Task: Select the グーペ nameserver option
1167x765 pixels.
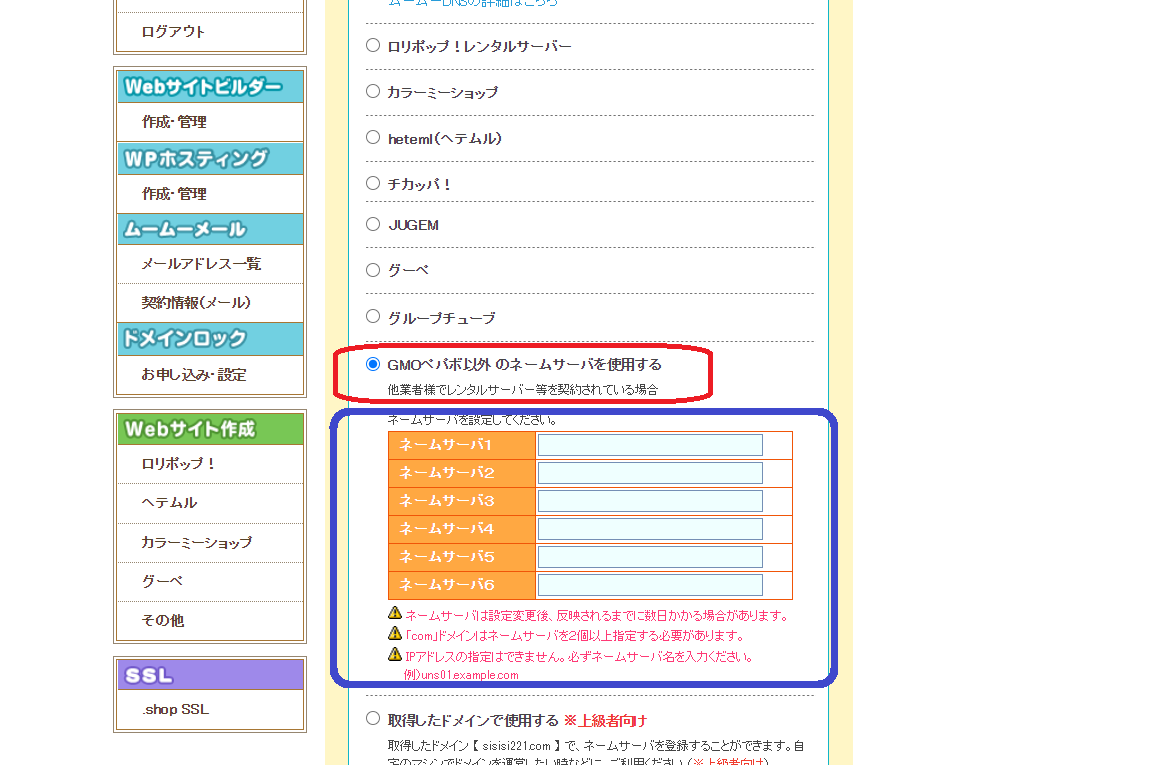Action: point(373,270)
